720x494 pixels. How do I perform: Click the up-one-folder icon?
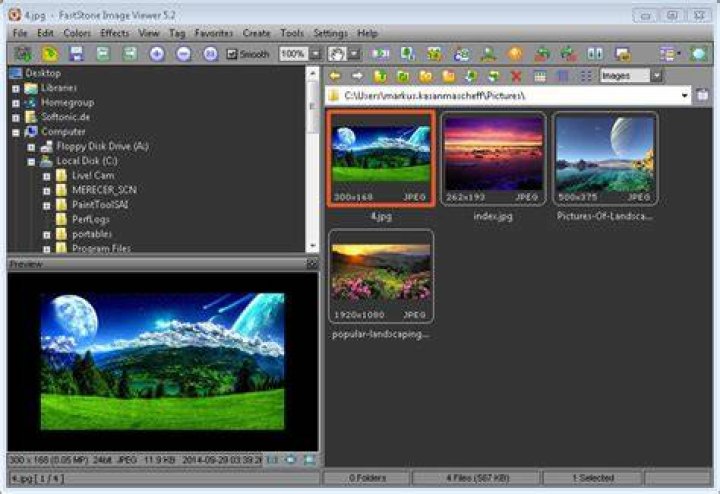tap(380, 76)
